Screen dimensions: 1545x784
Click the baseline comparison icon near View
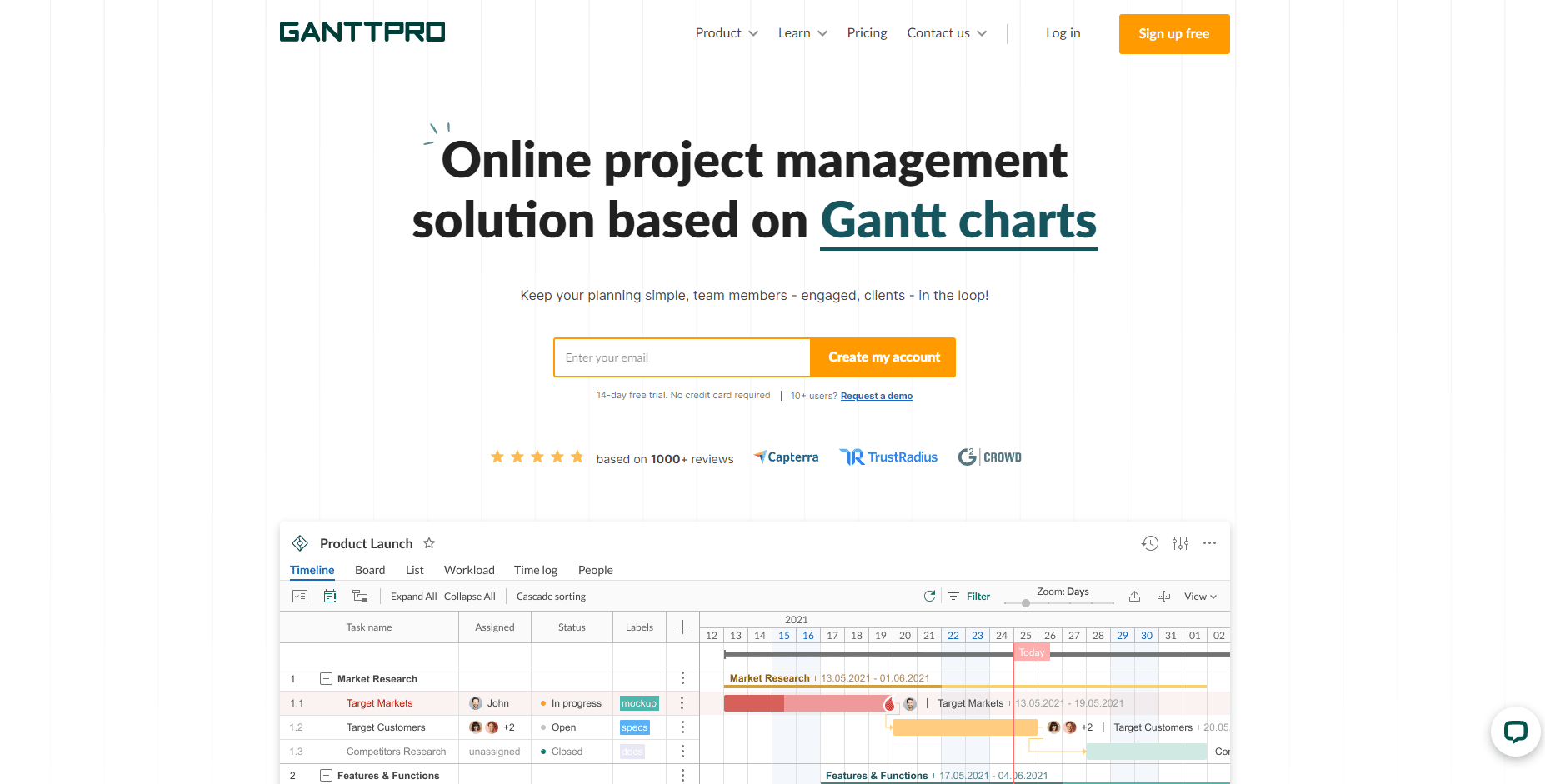click(x=1163, y=596)
